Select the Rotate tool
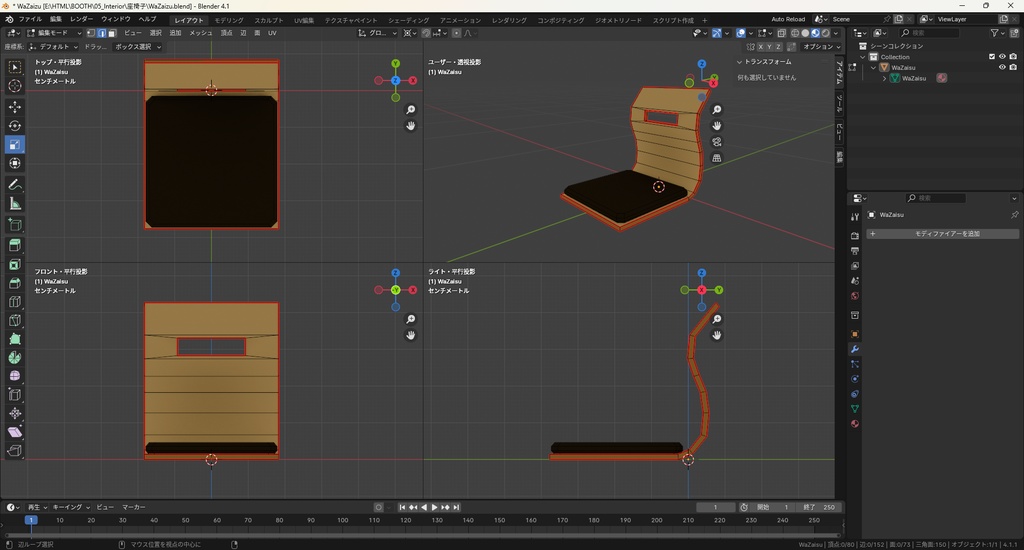 [15, 126]
